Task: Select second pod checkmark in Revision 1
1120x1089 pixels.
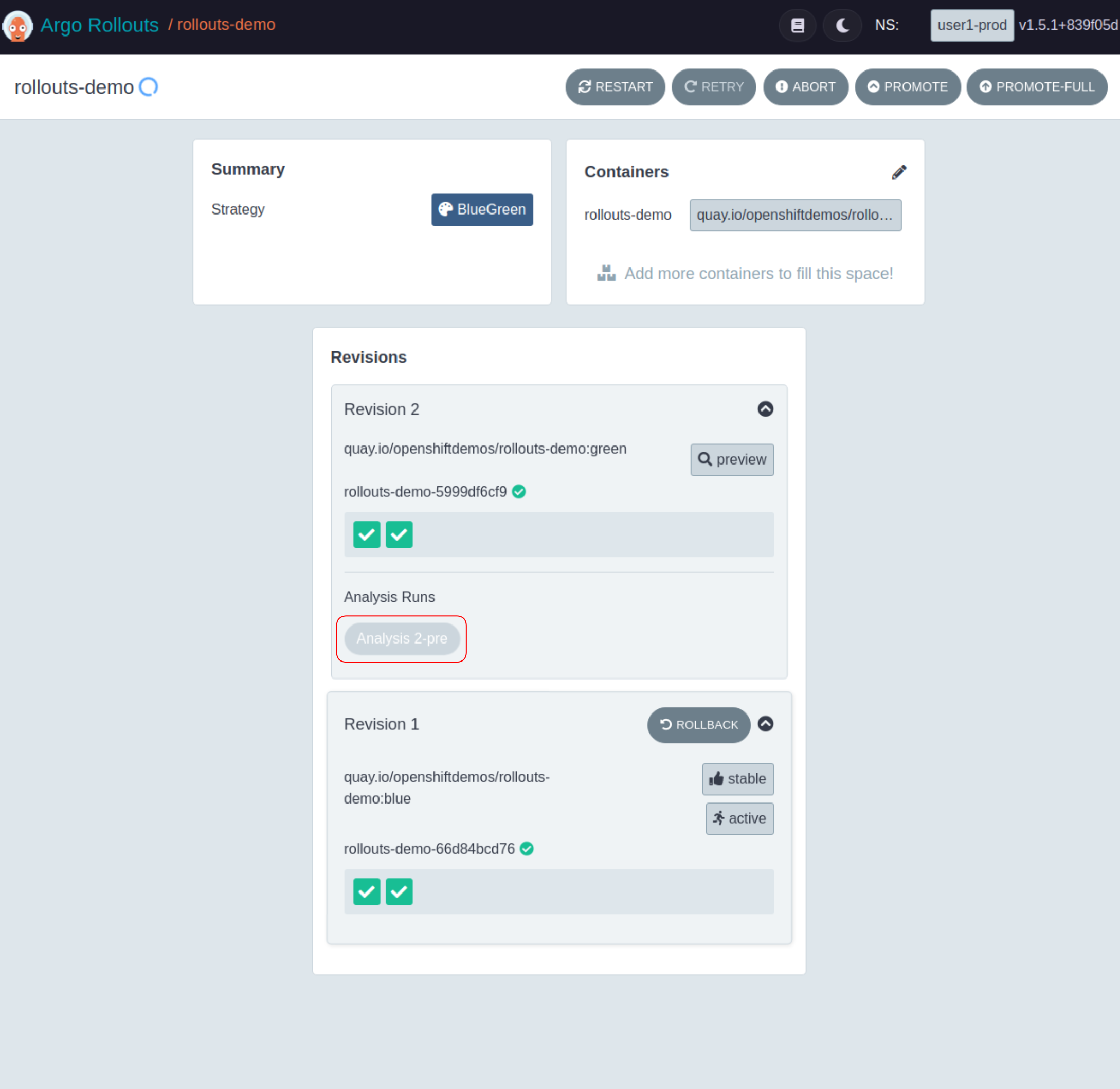Action: point(399,891)
